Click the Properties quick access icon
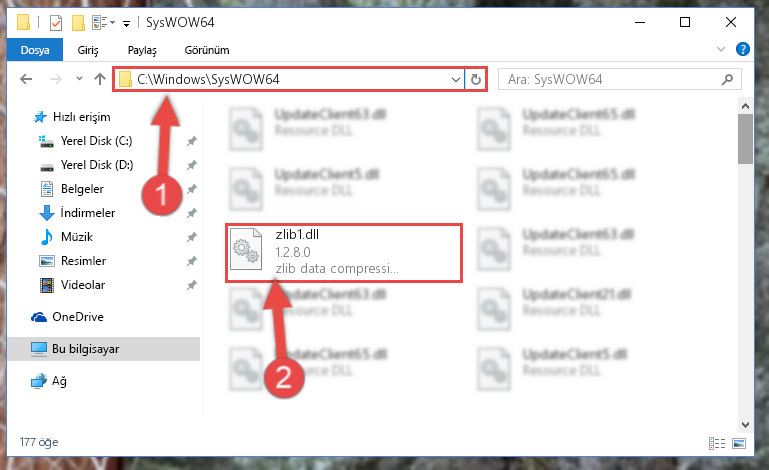 click(x=56, y=23)
